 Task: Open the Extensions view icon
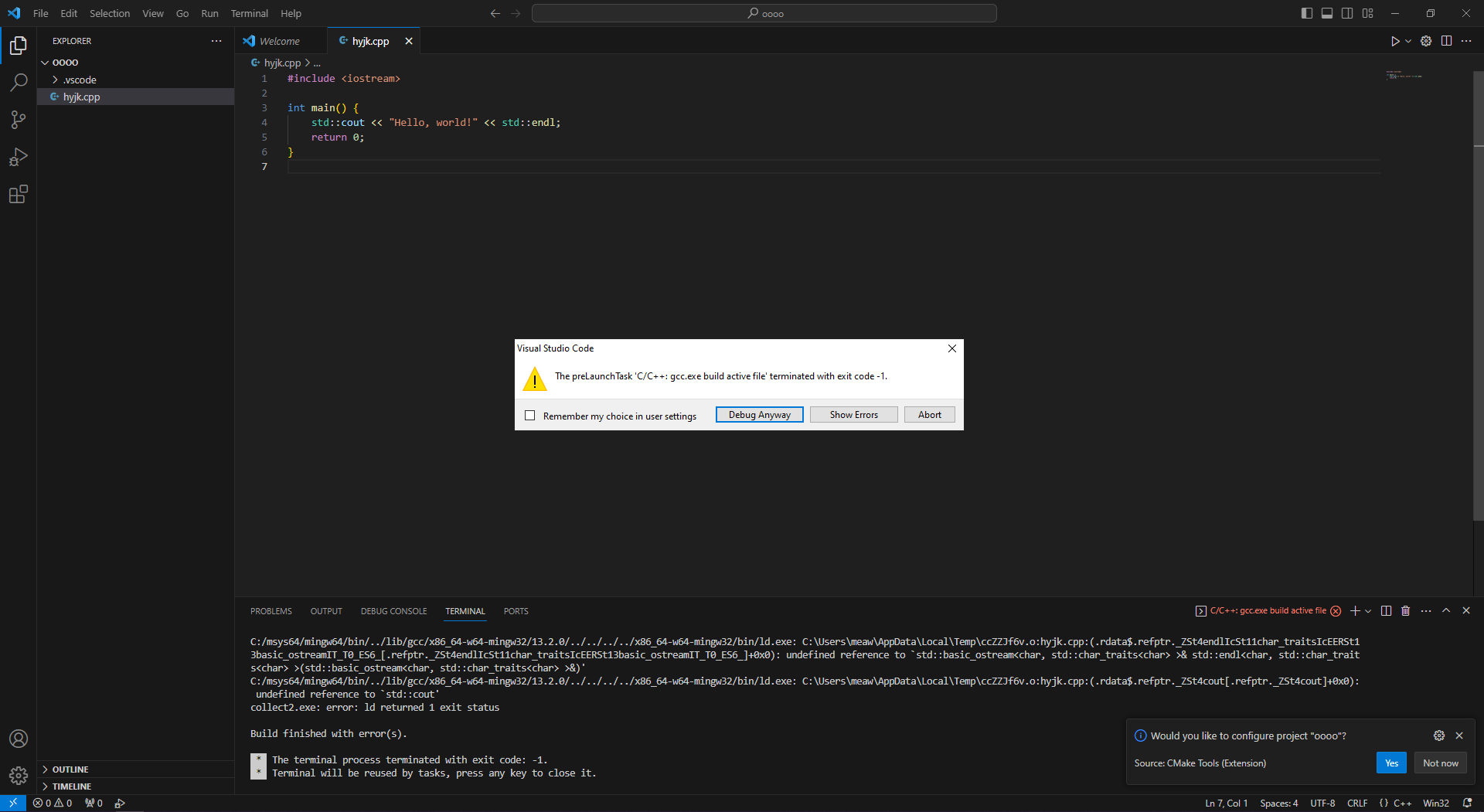click(19, 195)
